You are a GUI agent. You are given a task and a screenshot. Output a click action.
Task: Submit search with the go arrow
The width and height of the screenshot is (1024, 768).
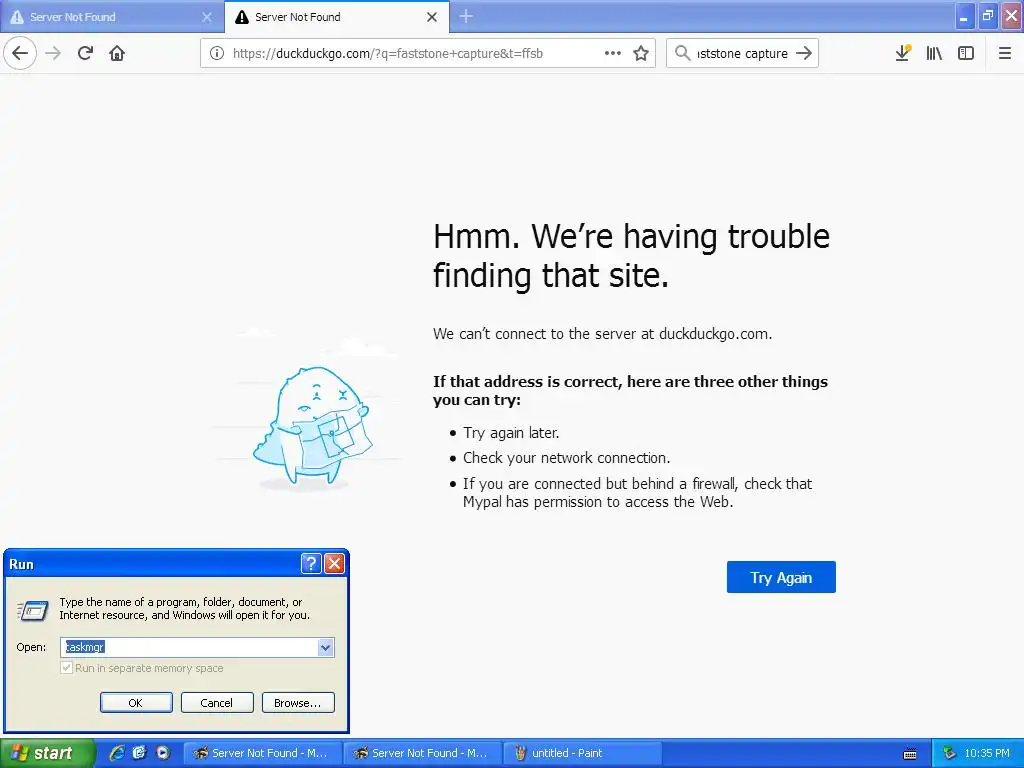(x=804, y=53)
